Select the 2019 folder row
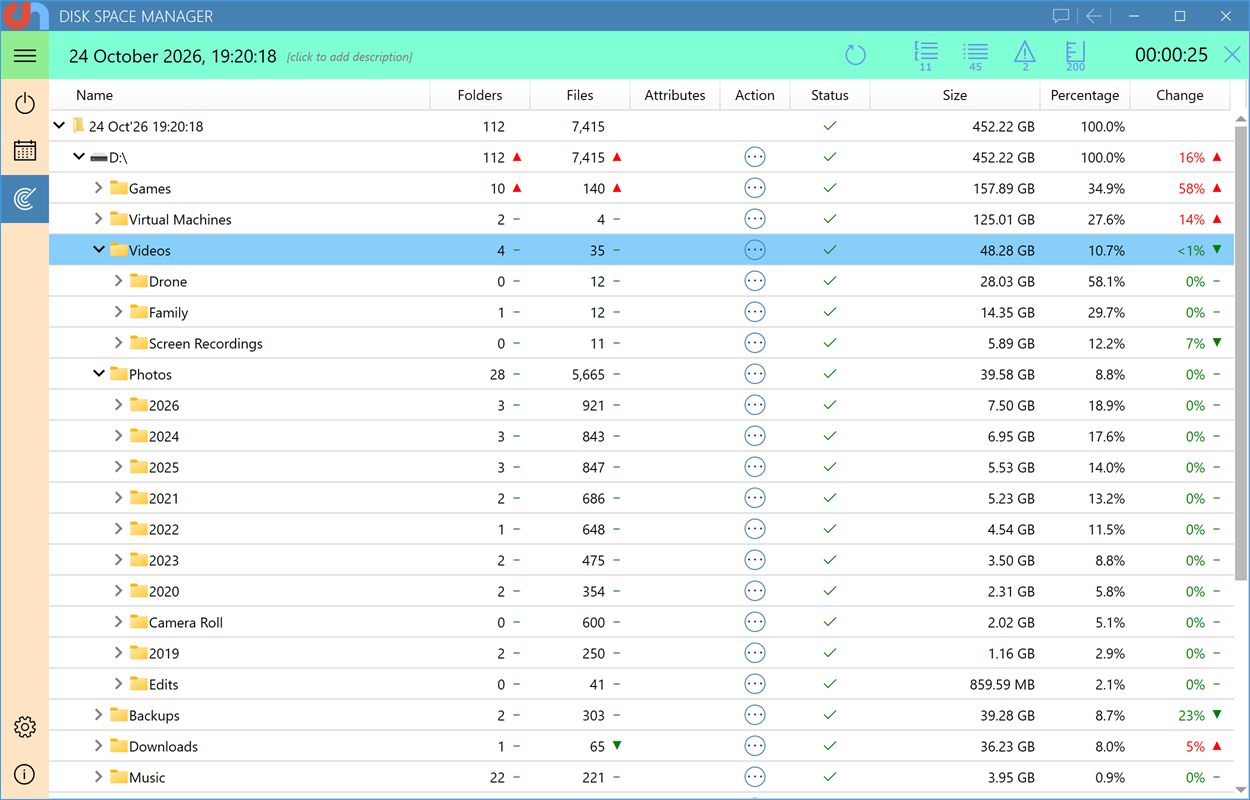 pos(641,653)
